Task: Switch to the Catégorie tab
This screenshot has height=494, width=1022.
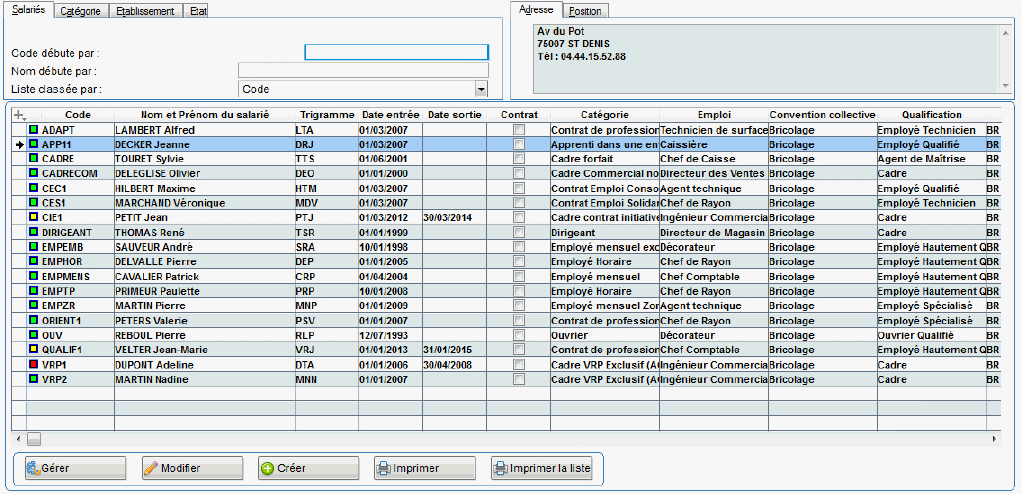Action: 80,11
